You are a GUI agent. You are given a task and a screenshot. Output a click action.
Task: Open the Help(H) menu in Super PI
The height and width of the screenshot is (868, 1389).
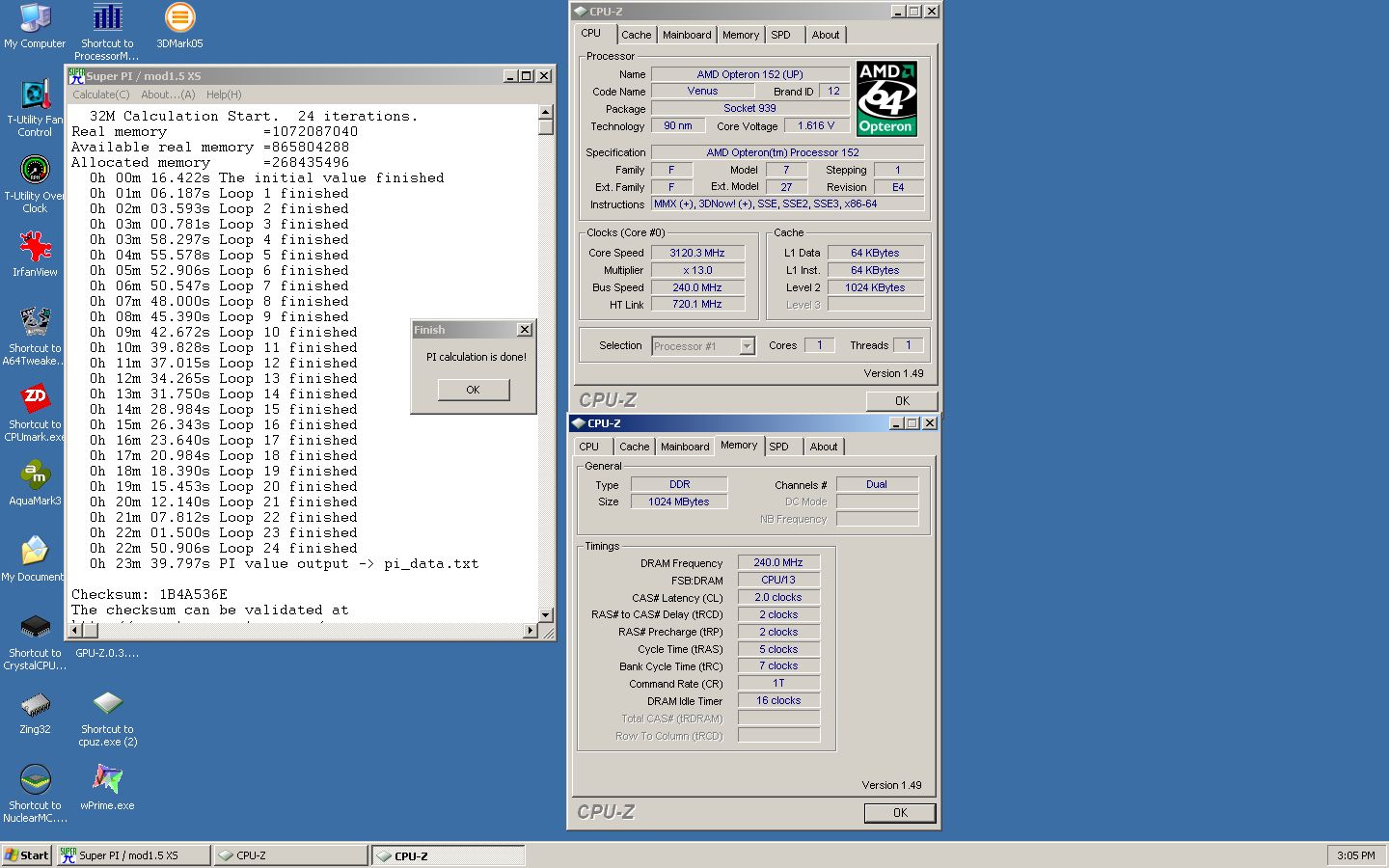click(224, 95)
